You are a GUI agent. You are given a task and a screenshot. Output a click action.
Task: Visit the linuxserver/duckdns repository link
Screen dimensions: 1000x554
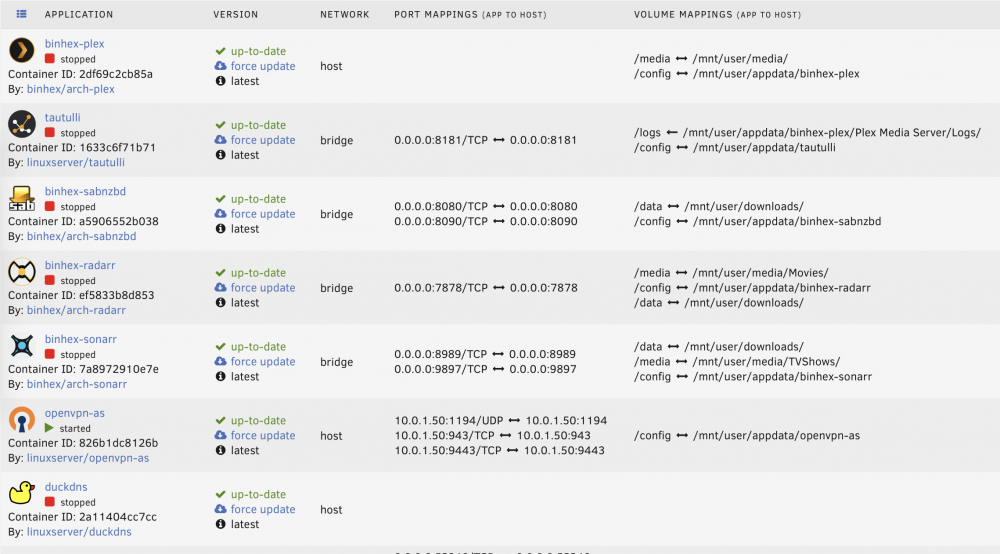pyautogui.click(x=79, y=532)
